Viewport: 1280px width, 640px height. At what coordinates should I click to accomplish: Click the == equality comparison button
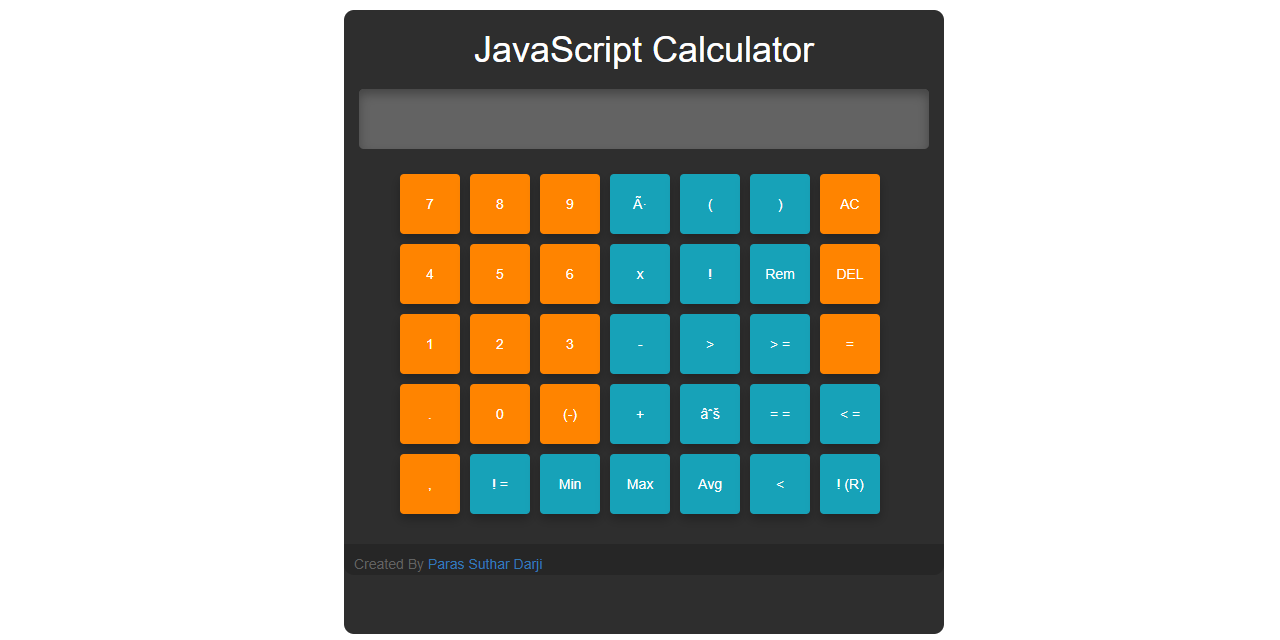pos(780,414)
